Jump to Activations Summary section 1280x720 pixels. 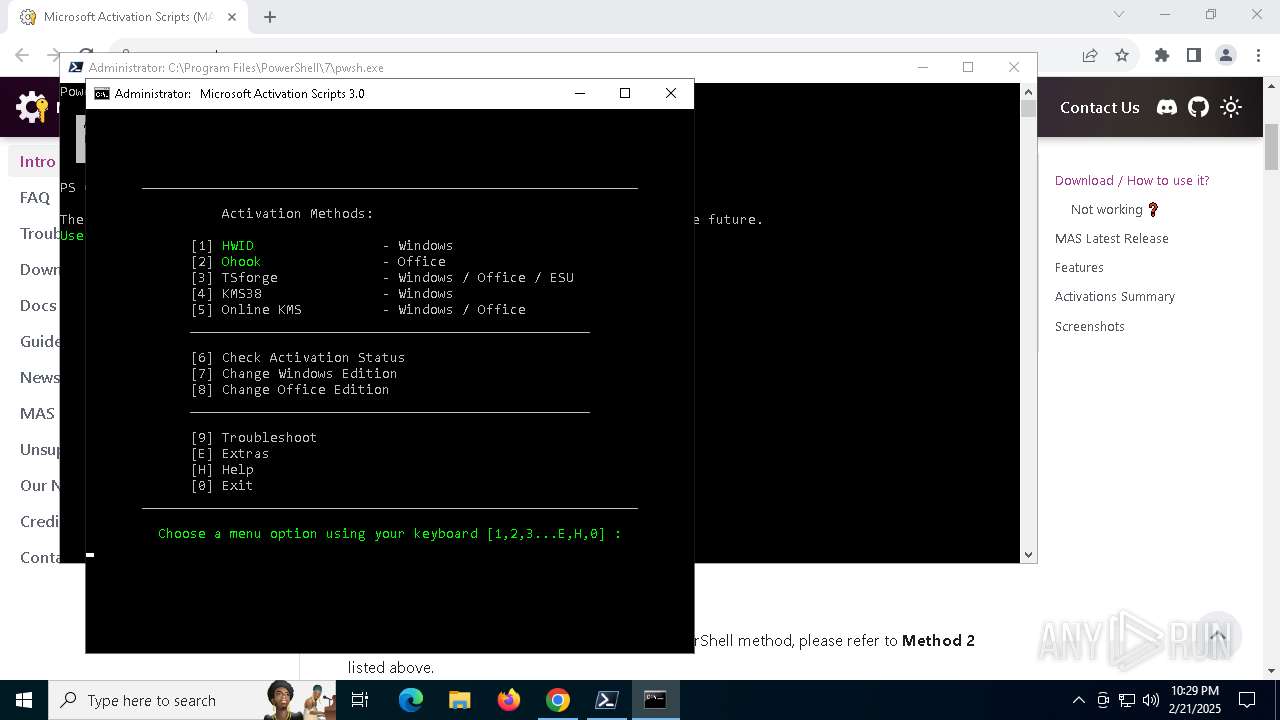tap(1114, 296)
